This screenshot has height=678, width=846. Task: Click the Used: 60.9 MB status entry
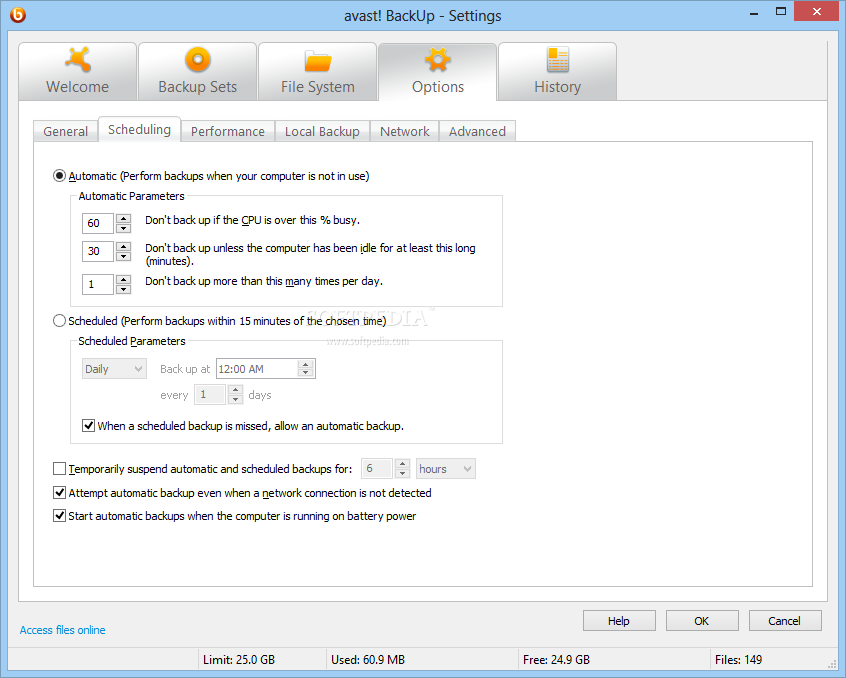[x=368, y=659]
